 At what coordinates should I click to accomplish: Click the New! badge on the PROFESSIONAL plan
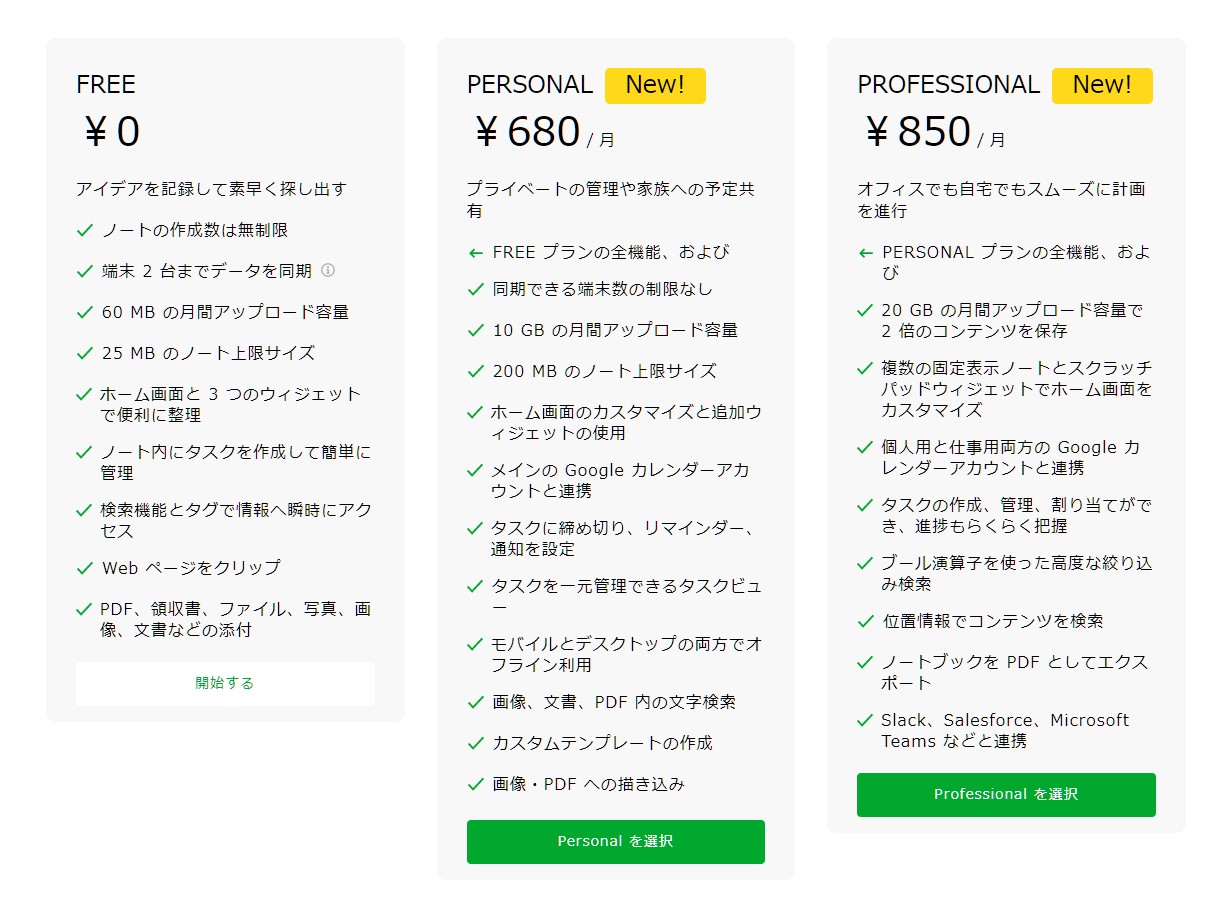pyautogui.click(x=1102, y=85)
